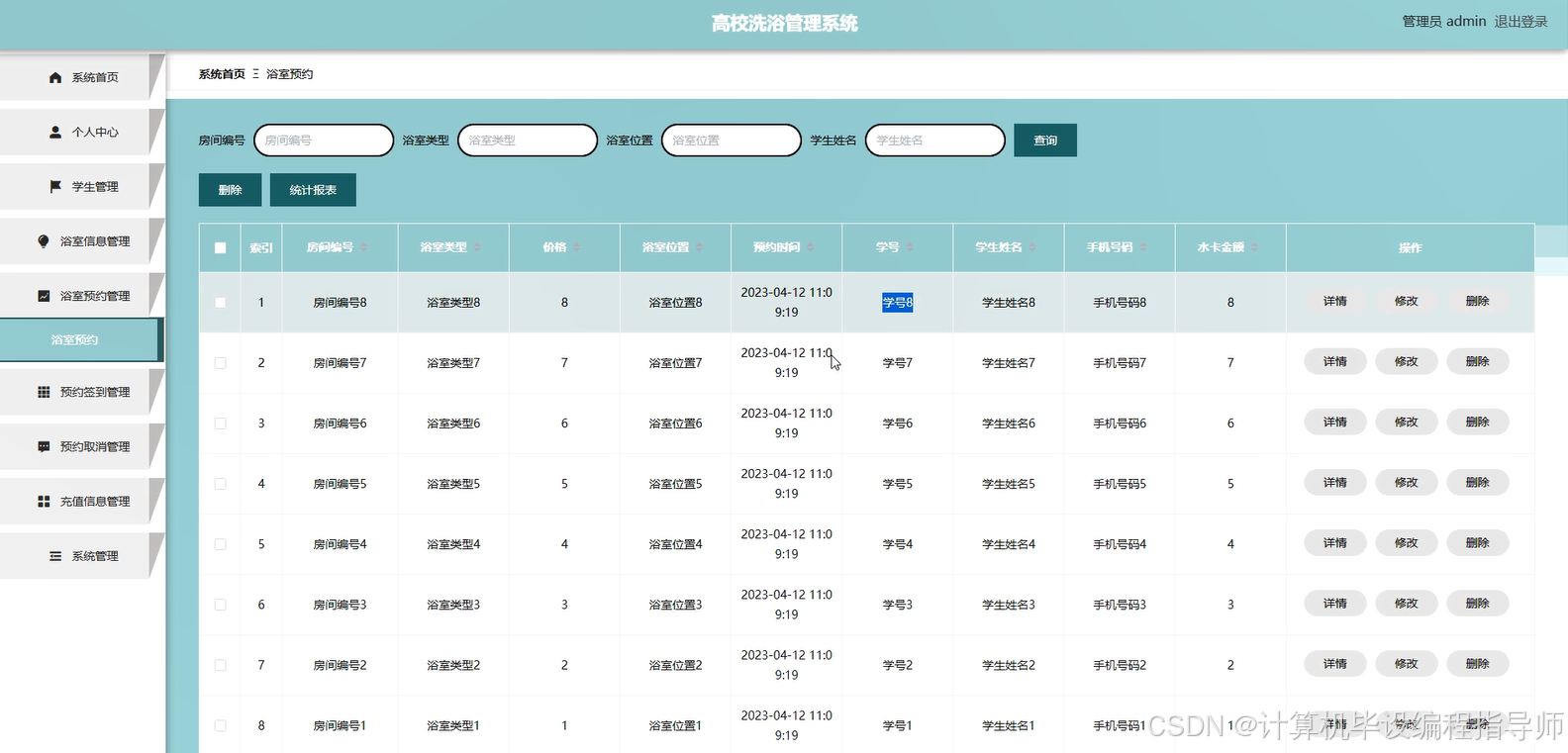The width and height of the screenshot is (1568, 753).
Task: Sort table by 浴室位置 column arrows
Action: [x=699, y=247]
